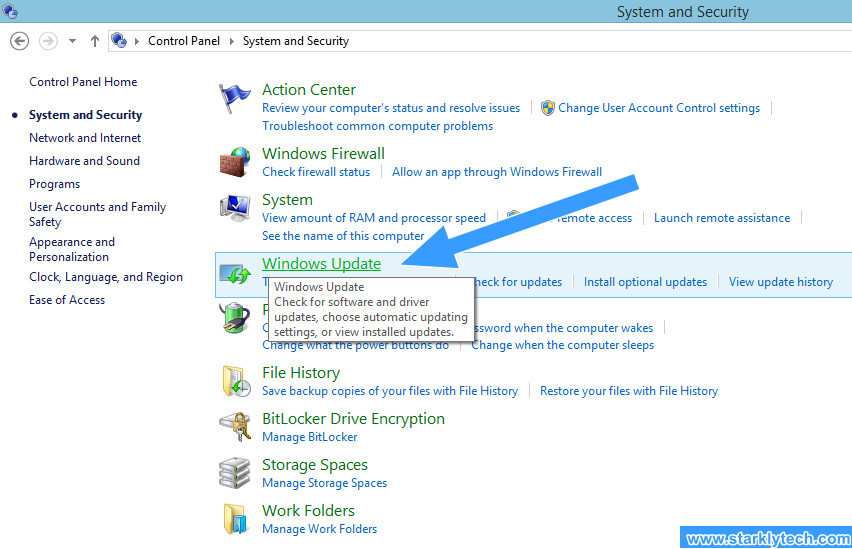The width and height of the screenshot is (852, 549).
Task: Open the Windows Firewall heading link
Action: [x=323, y=153]
